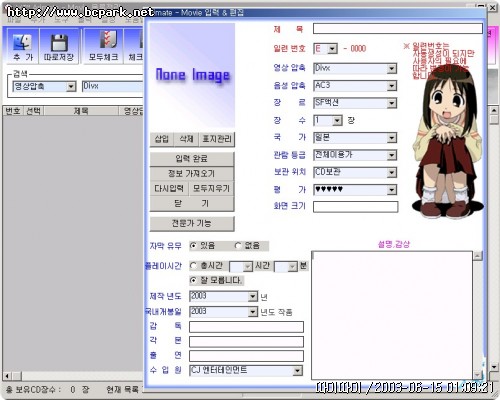Viewport: 500px width, 400px height.
Task: Click the main list scroll left arrow
Action: pyautogui.click(x=7, y=376)
